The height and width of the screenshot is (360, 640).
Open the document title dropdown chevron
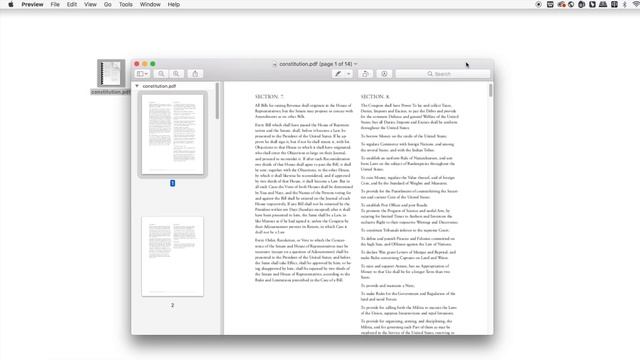click(356, 64)
